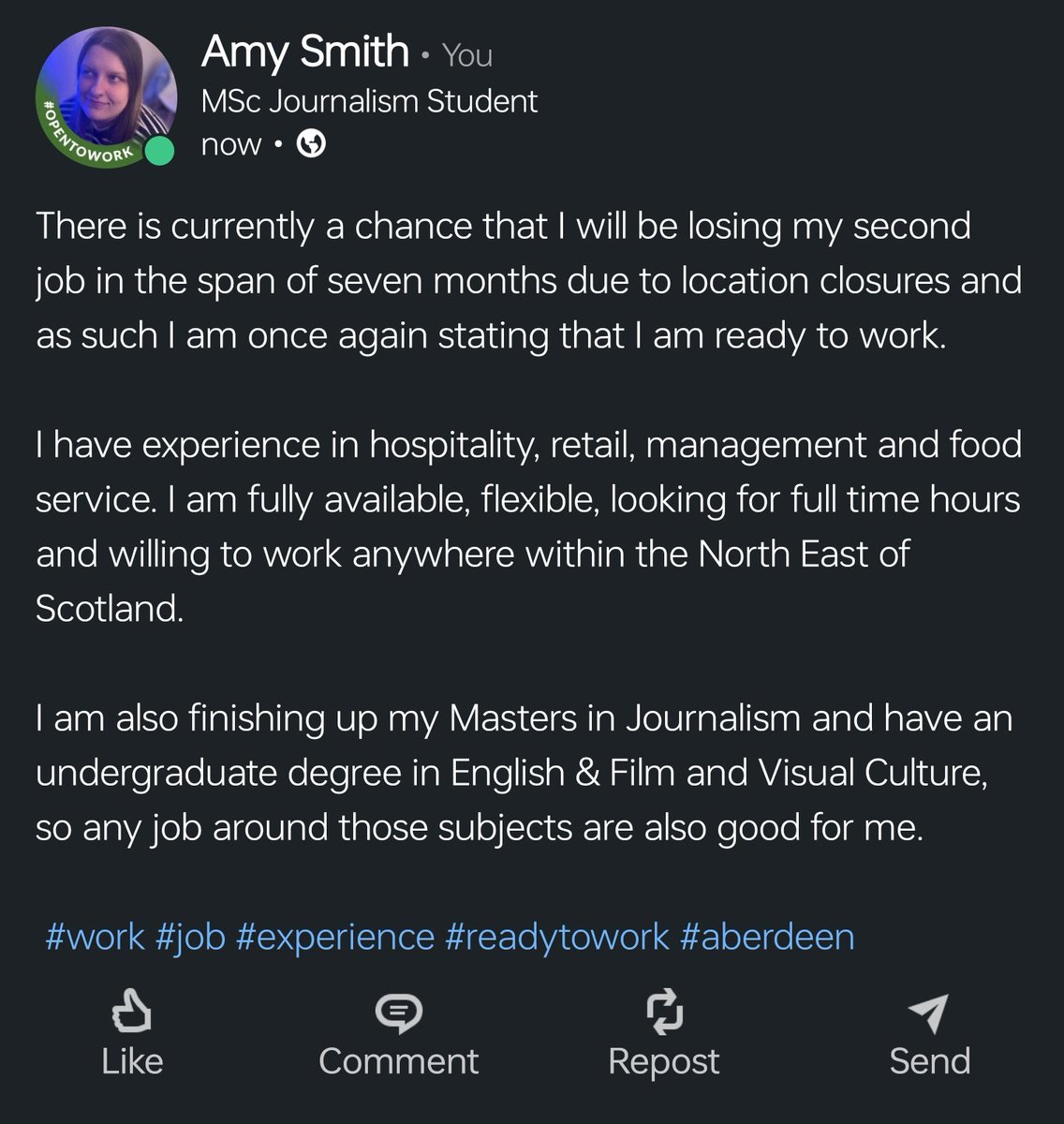Screen dimensions: 1064x1124
Task: Click the green online status indicator
Action: (x=159, y=148)
